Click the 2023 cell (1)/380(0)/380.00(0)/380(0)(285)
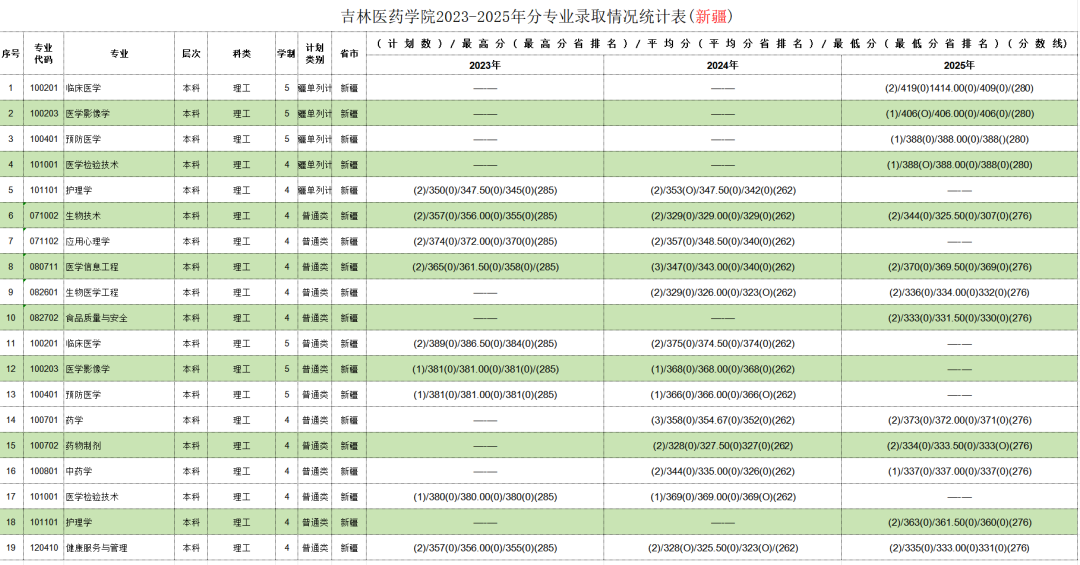The image size is (1080, 565). tap(485, 497)
